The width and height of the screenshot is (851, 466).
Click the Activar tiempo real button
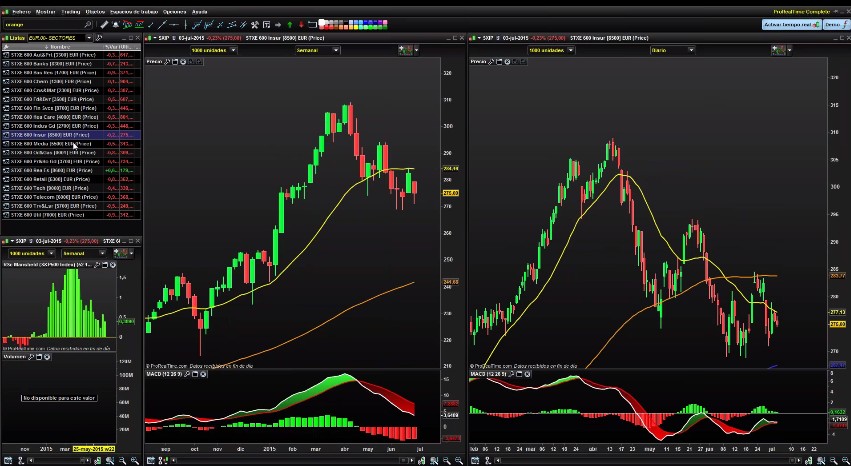pos(791,24)
